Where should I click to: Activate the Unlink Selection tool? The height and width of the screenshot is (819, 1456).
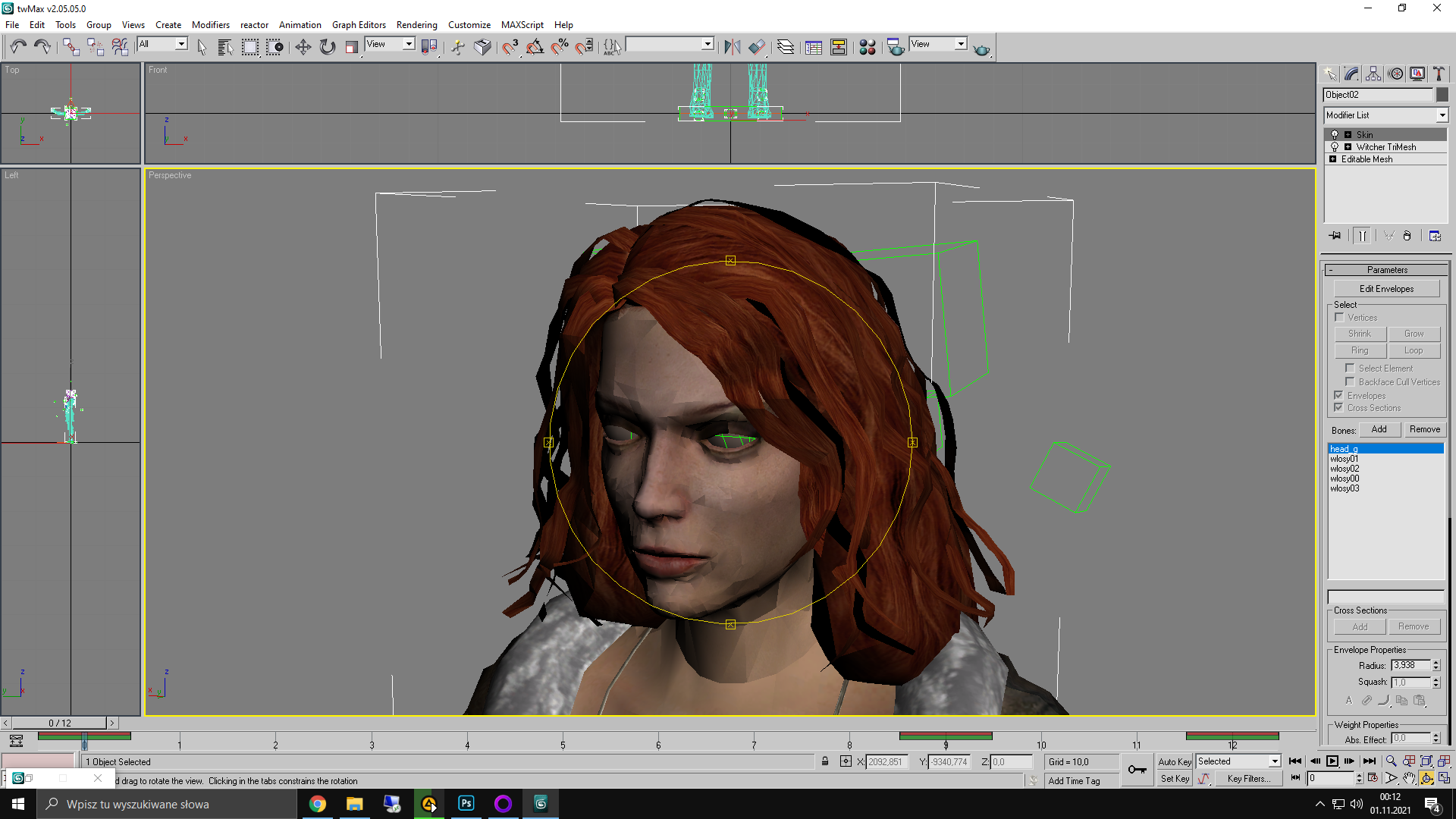95,47
